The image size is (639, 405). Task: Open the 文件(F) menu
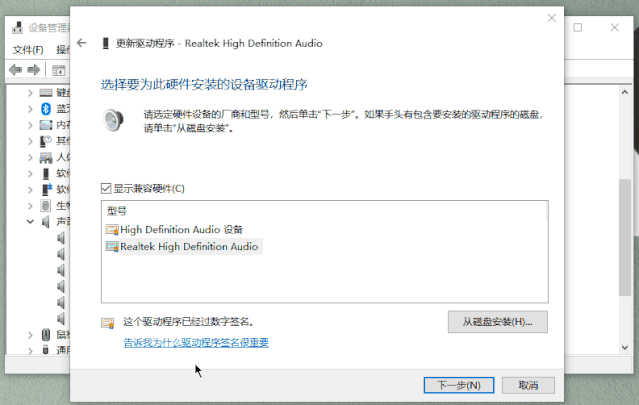(x=27, y=49)
